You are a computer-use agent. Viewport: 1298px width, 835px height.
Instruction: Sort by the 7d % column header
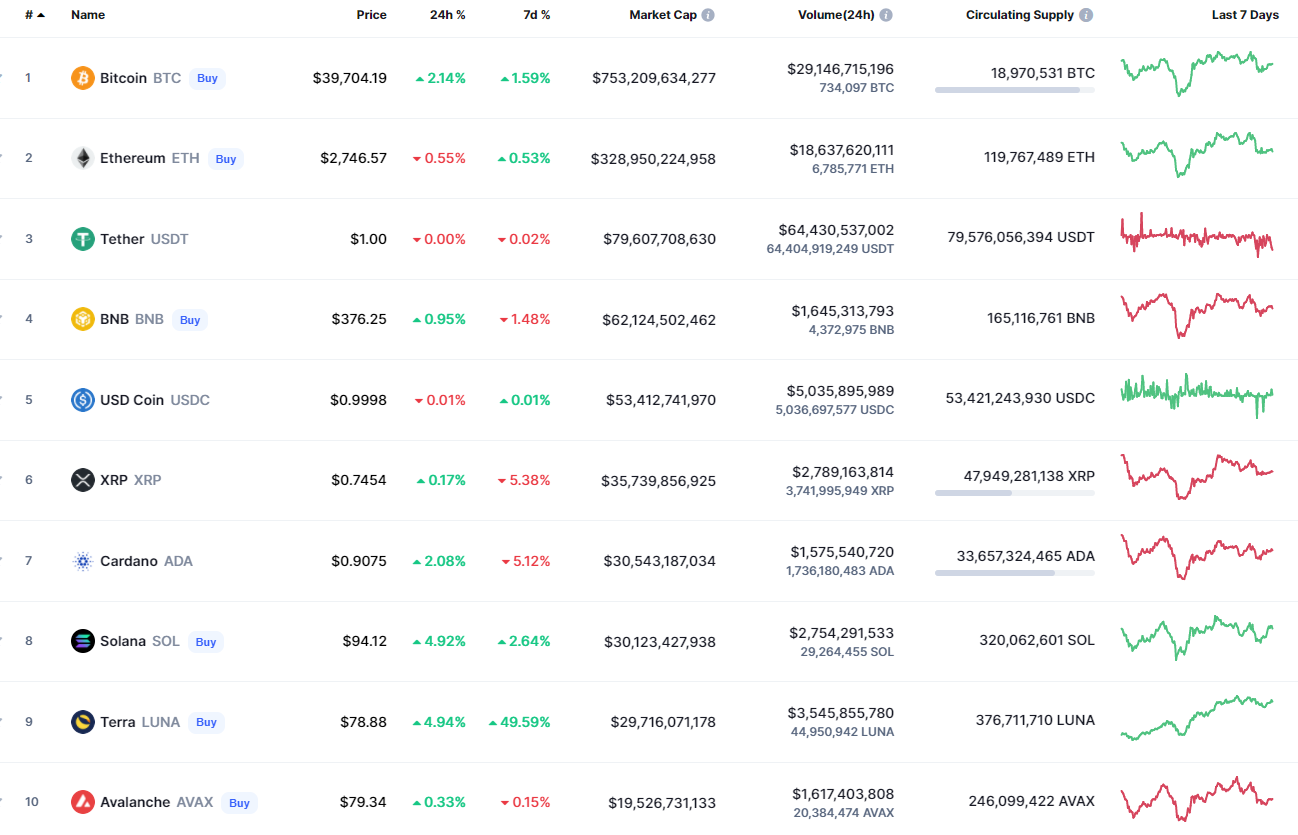tap(536, 15)
